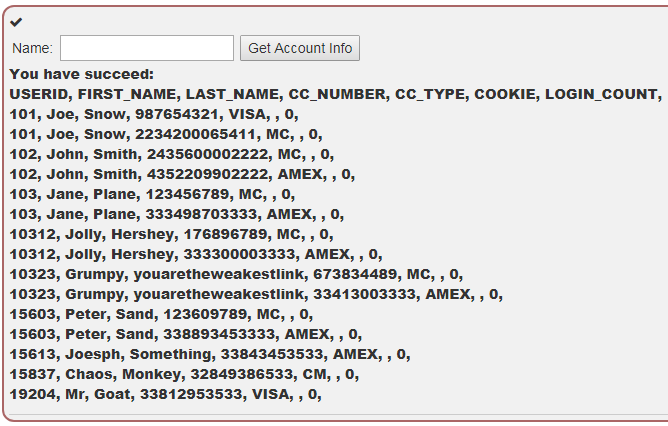The image size is (668, 426).
Task: Click the Mr Goat VISA record row
Action: coord(166,394)
